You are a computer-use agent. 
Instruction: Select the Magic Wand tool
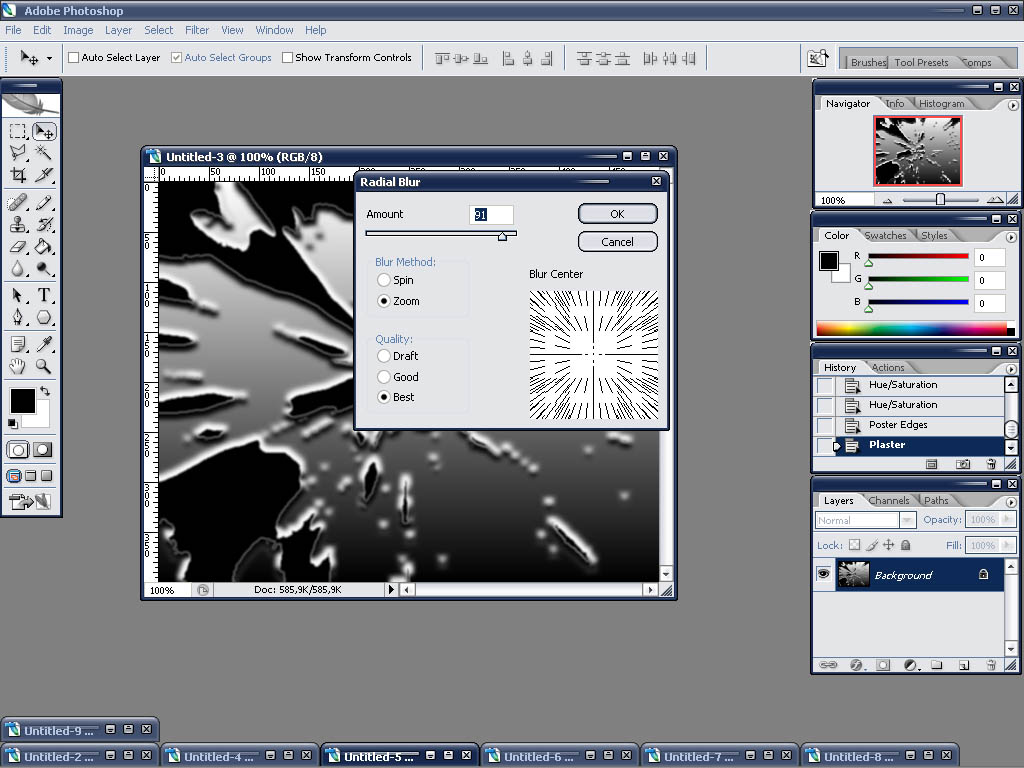click(44, 152)
